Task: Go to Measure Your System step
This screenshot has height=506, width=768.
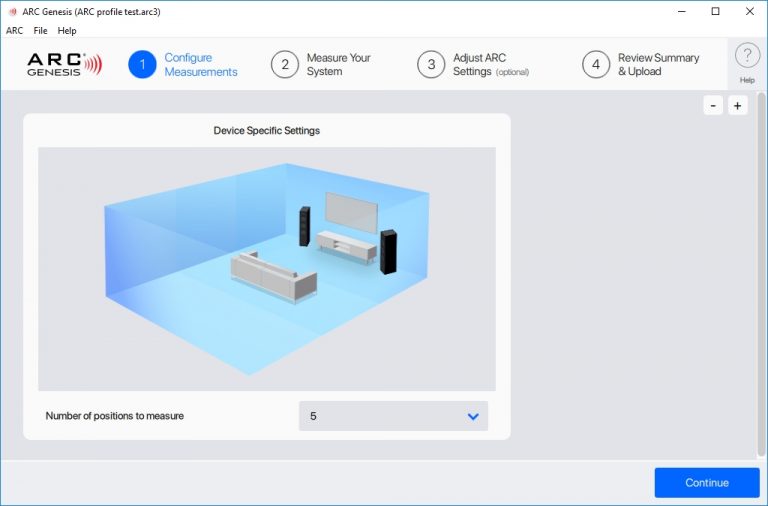Action: (x=336, y=65)
